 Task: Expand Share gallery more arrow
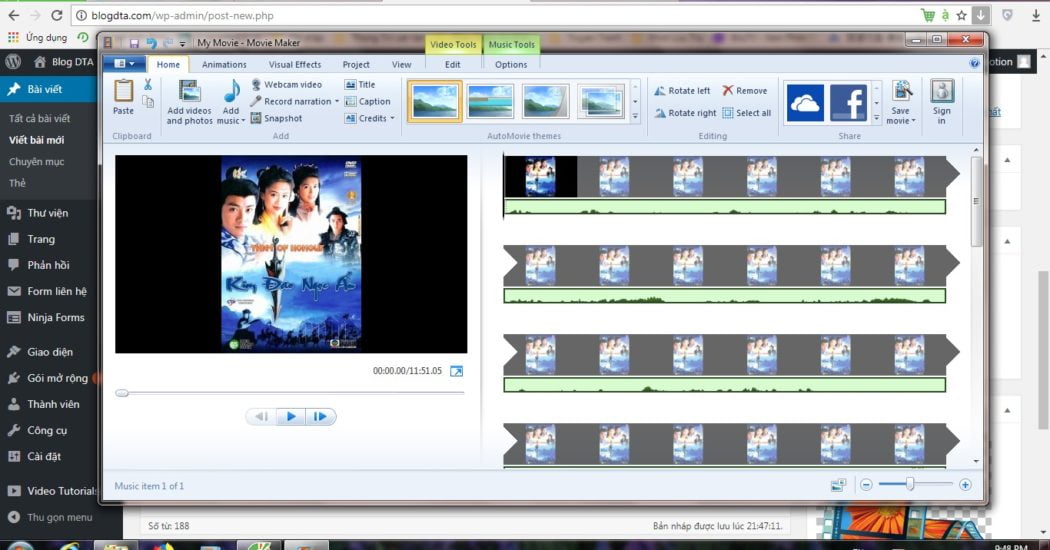click(x=877, y=117)
